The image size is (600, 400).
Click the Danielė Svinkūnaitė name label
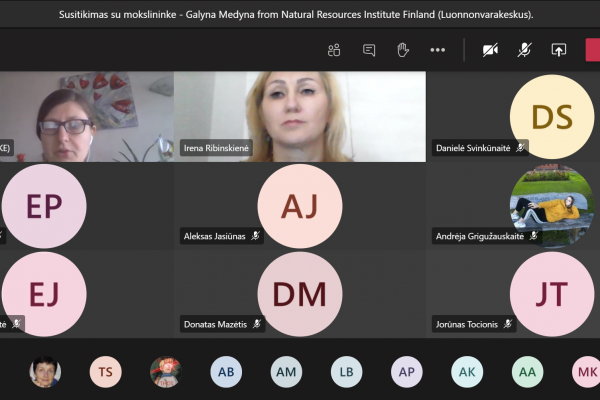[473, 148]
